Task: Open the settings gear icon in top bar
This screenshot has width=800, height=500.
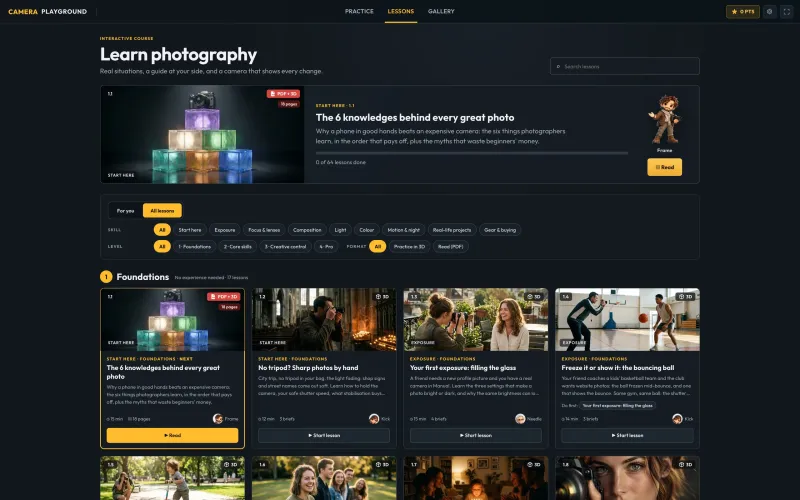Action: [x=769, y=11]
